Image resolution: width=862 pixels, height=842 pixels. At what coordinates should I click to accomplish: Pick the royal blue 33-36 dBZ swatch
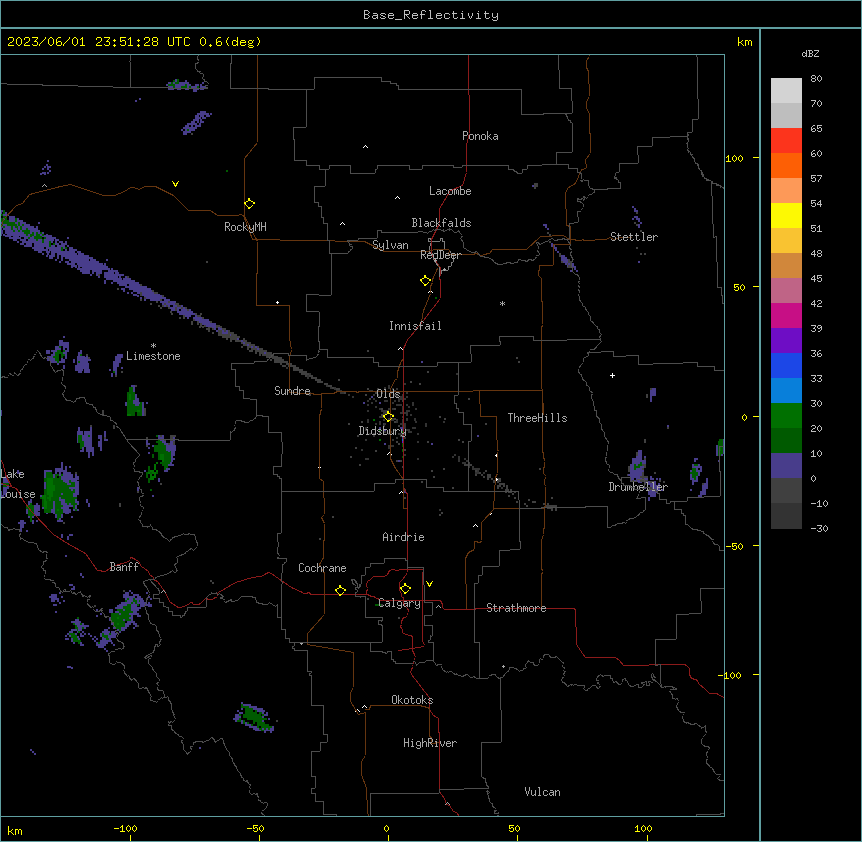coord(786,365)
